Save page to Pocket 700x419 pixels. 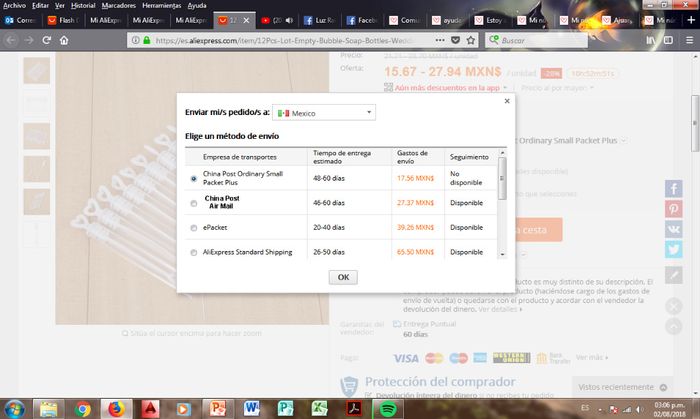[x=455, y=40]
